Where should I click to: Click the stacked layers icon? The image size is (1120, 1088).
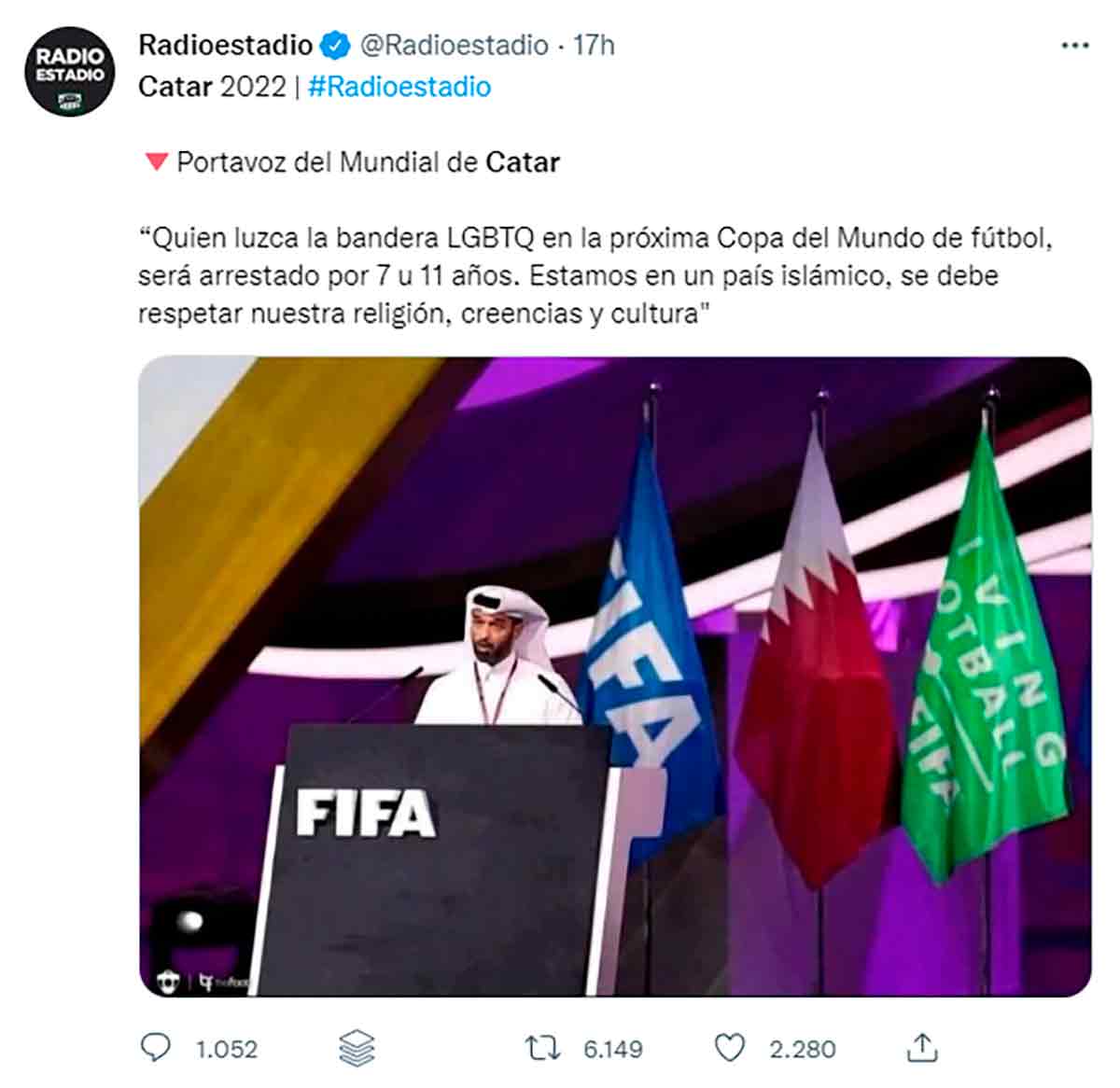tap(357, 1049)
